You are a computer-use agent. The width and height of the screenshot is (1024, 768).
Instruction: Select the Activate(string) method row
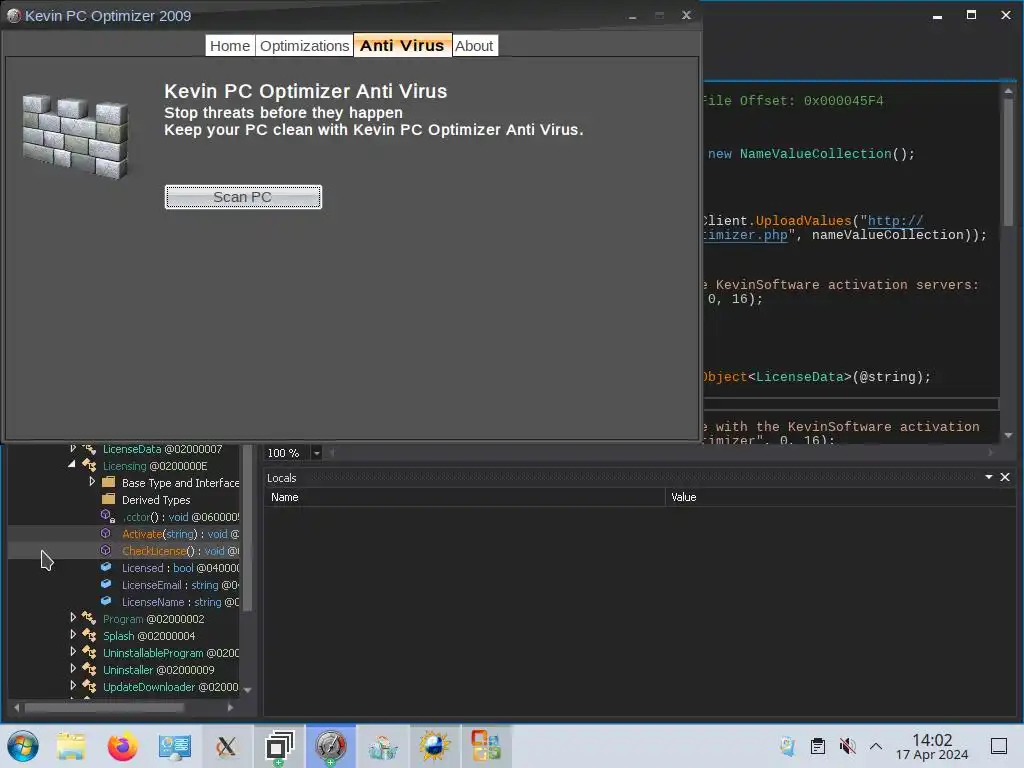tap(124, 534)
